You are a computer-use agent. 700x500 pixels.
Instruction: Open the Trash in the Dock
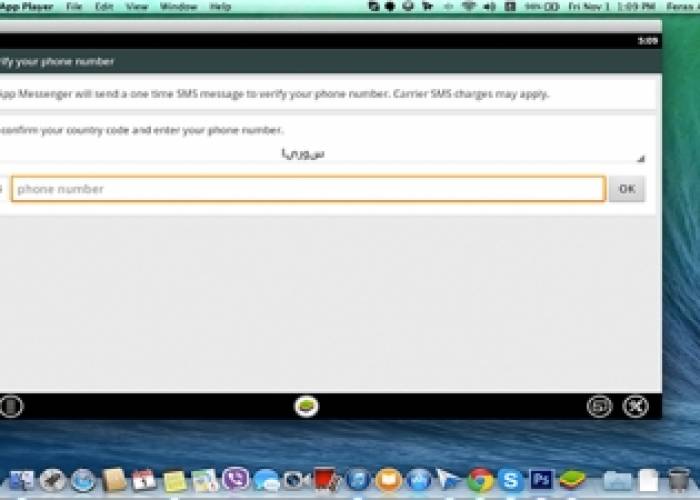(x=679, y=480)
